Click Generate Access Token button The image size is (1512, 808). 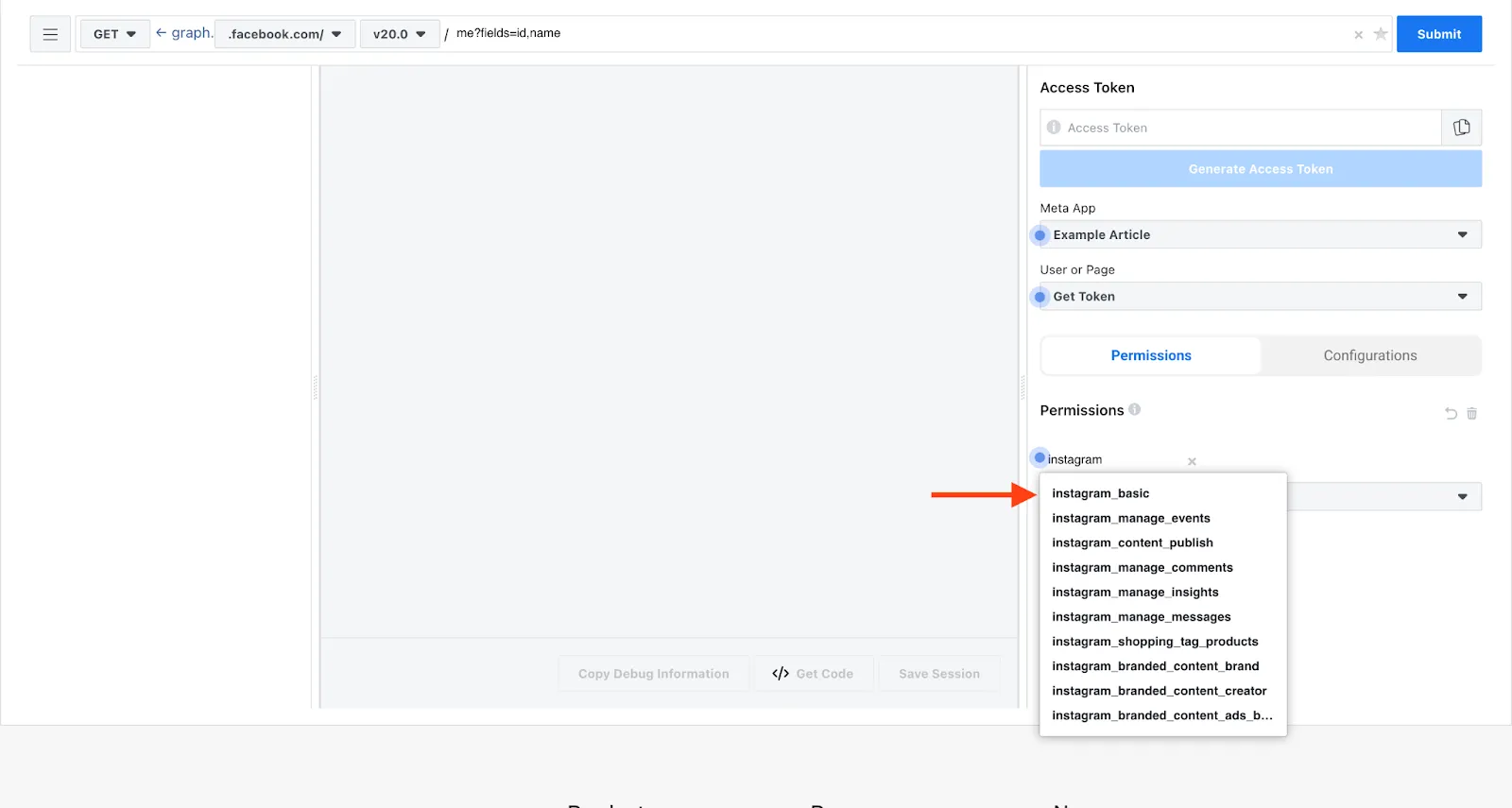[1261, 169]
